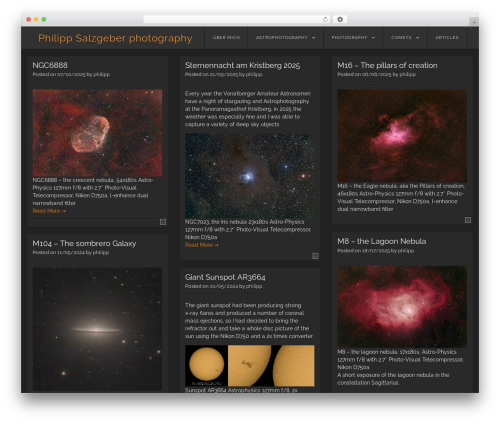The height and width of the screenshot is (423, 500).
Task: Click author philipp on M8 post
Action: pos(406,251)
